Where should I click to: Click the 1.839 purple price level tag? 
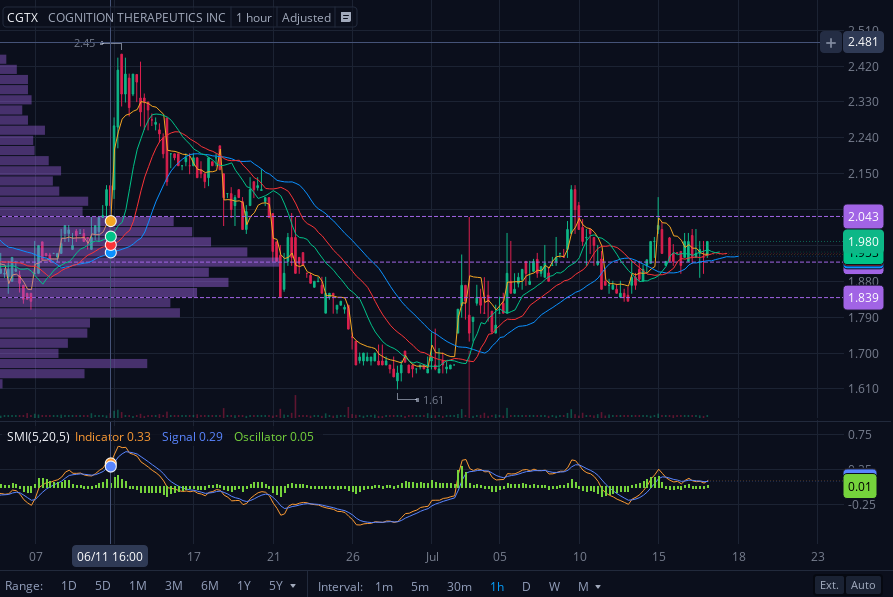point(863,297)
